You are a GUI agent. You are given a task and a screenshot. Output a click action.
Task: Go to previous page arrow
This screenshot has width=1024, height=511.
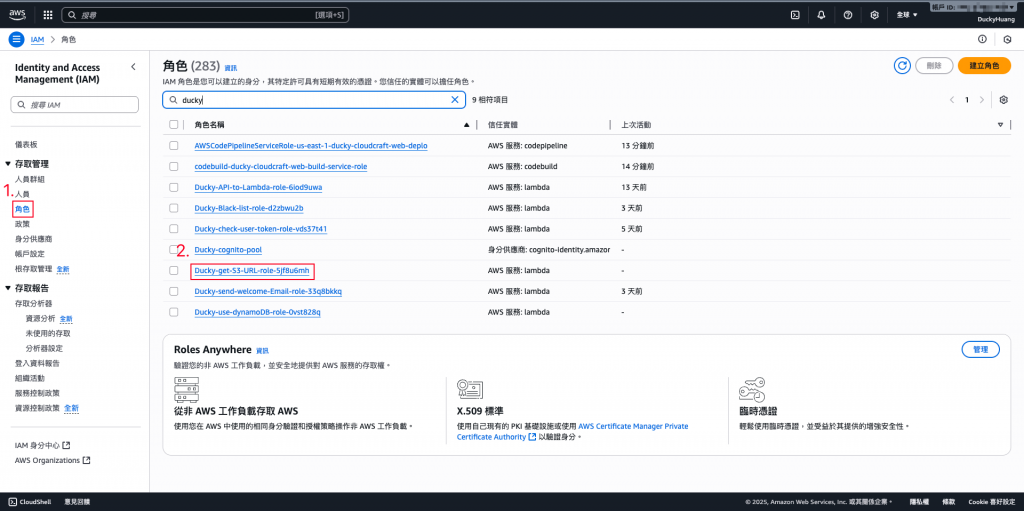click(952, 100)
